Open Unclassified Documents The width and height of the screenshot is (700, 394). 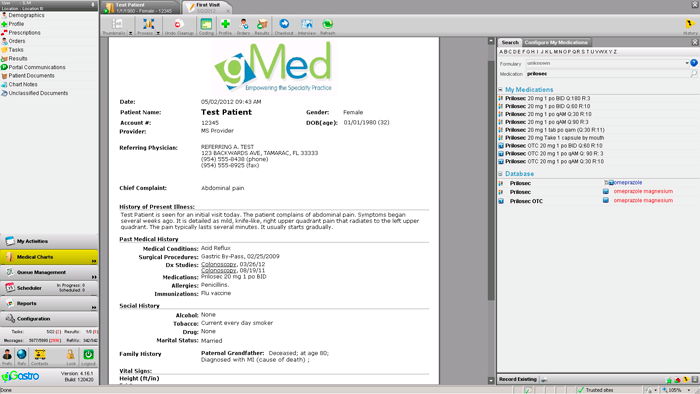(x=38, y=93)
